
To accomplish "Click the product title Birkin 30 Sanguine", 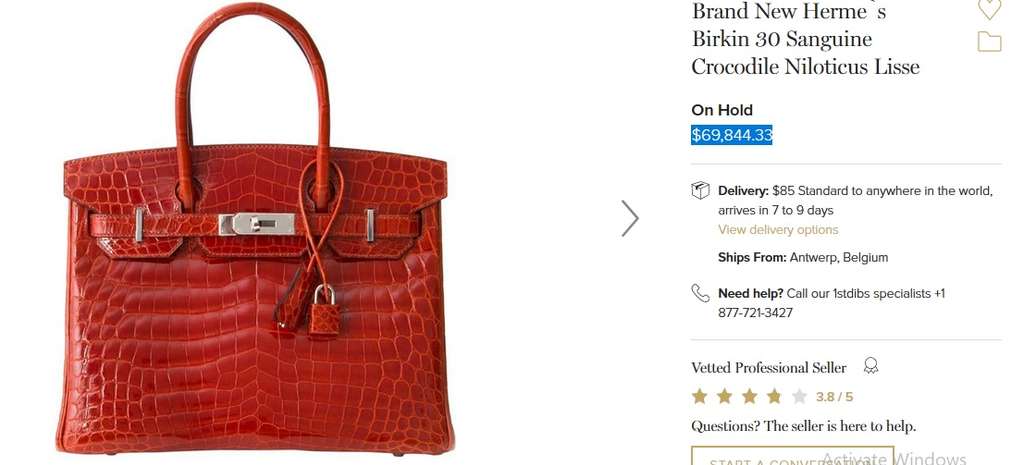I will tap(782, 39).
